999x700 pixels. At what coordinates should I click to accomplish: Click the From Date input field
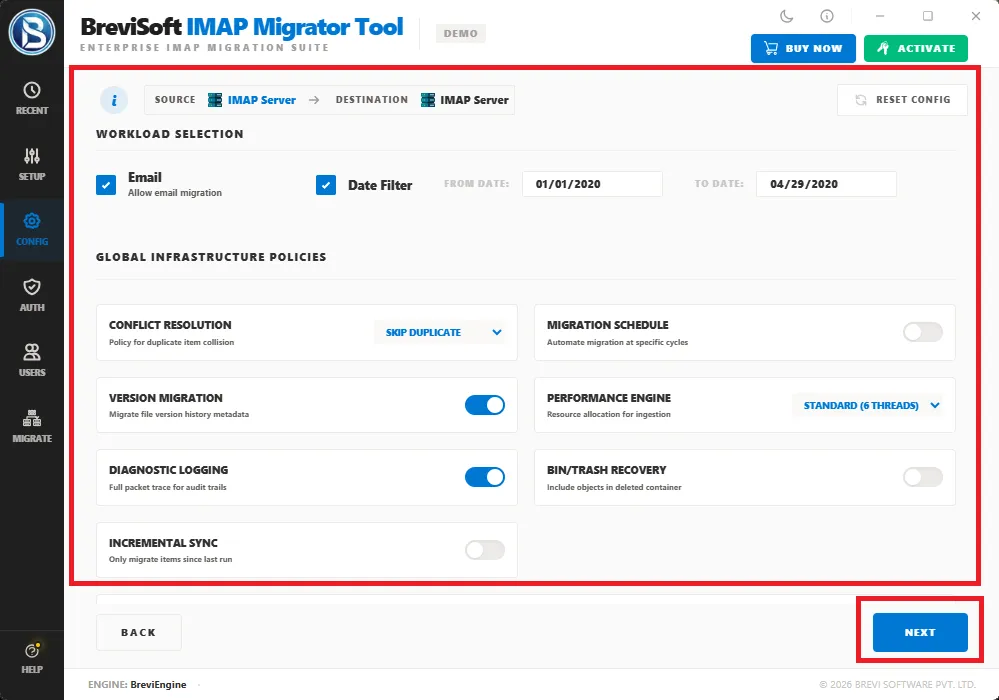pyautogui.click(x=593, y=184)
